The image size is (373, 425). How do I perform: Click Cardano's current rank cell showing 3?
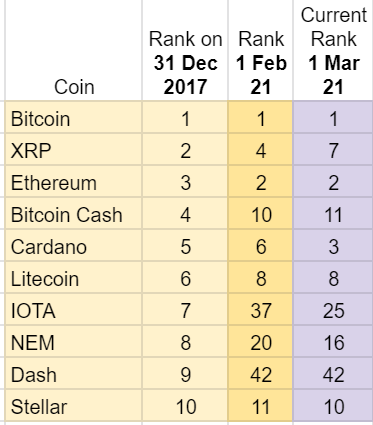point(333,245)
